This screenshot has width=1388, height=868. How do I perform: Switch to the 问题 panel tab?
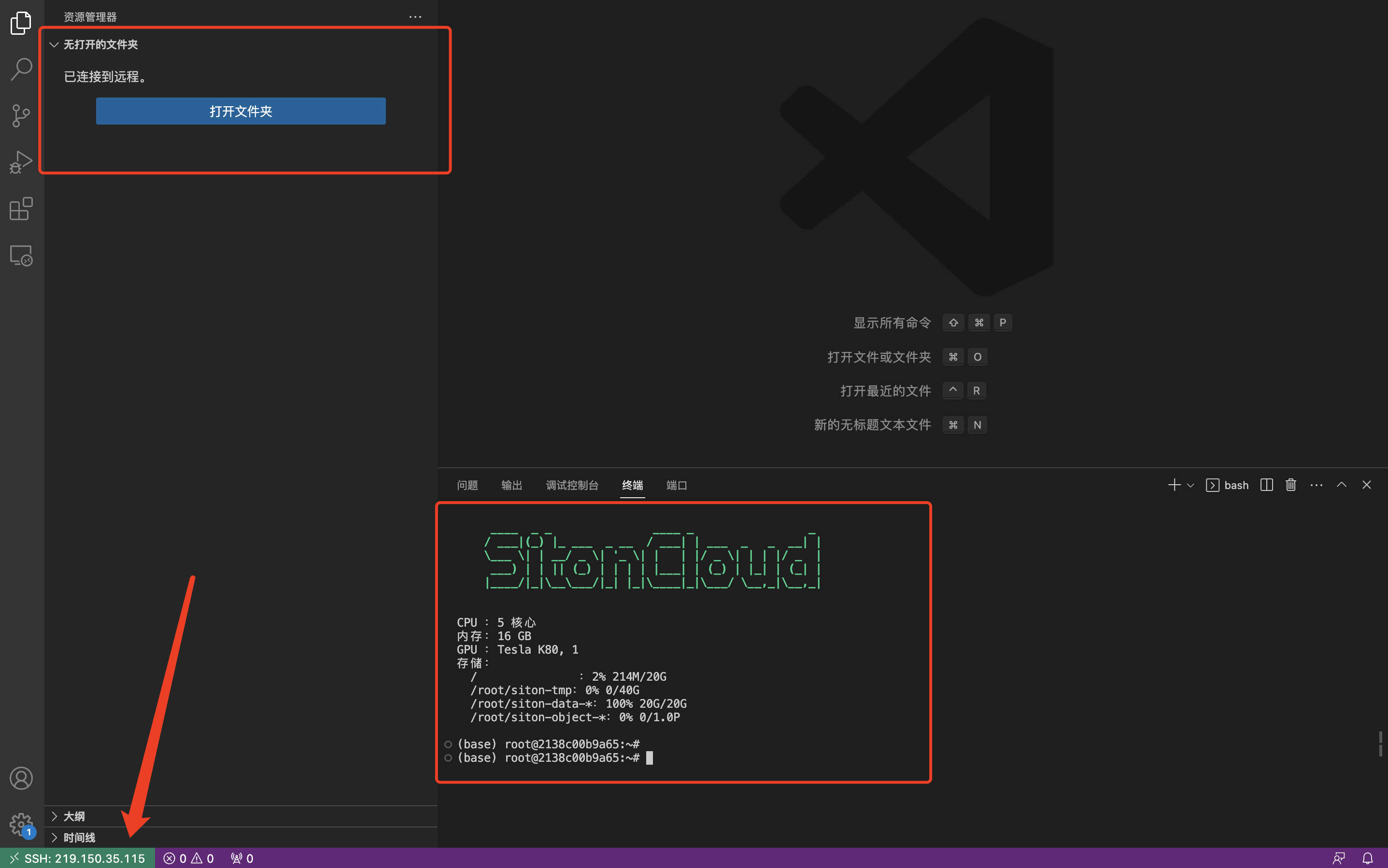point(467,486)
